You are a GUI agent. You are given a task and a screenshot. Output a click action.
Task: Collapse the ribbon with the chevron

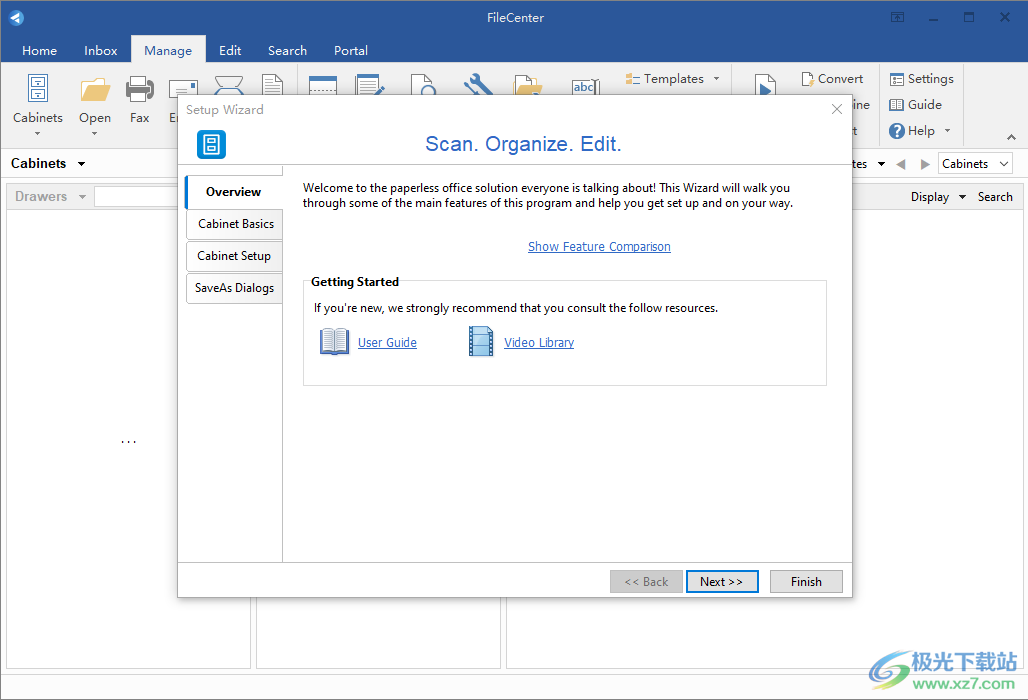pyautogui.click(x=1012, y=137)
